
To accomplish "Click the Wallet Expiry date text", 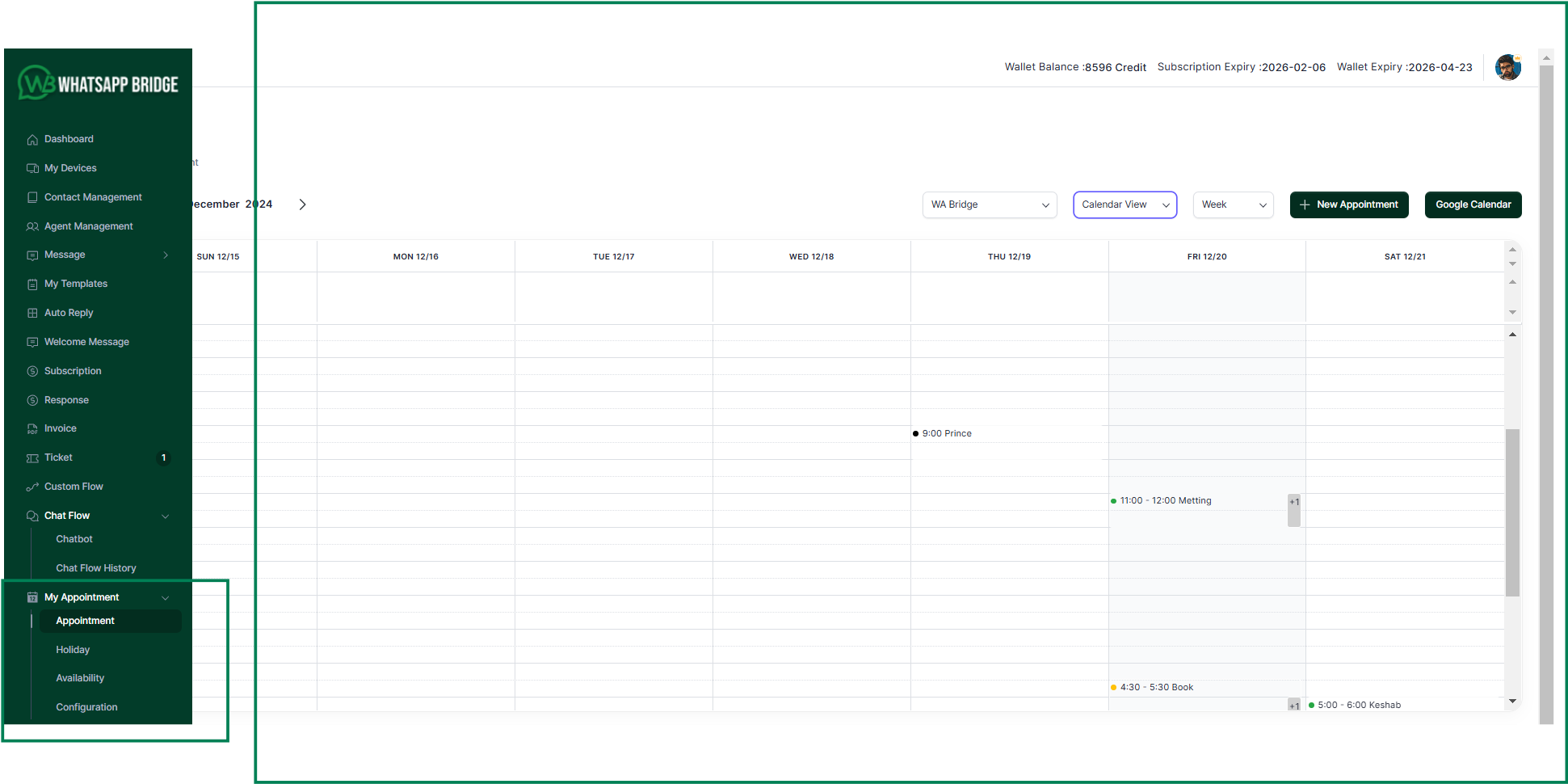I will [1405, 67].
